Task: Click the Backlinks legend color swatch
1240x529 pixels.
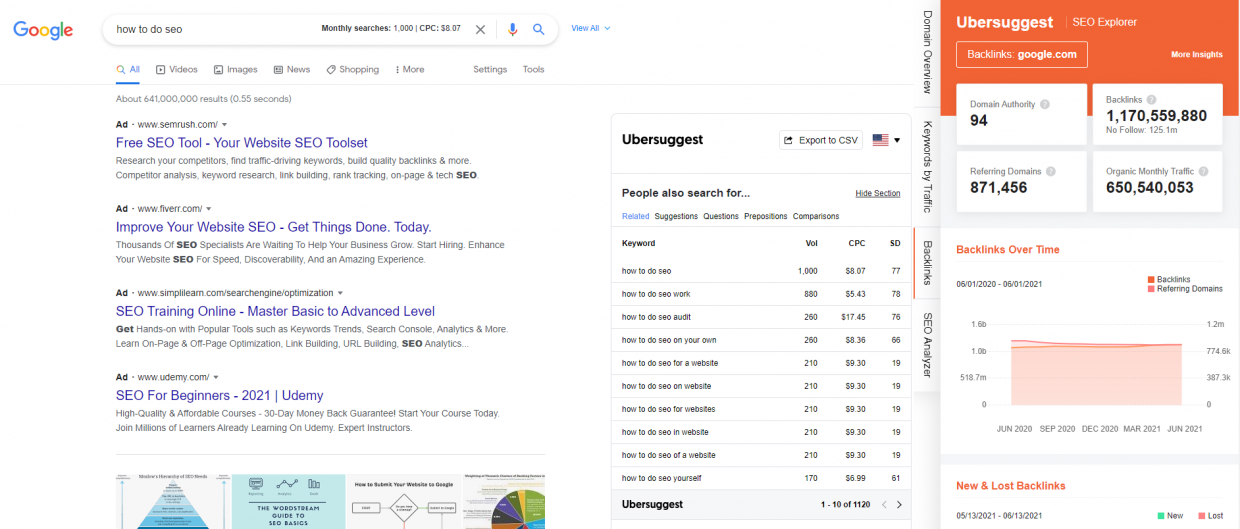Action: pyautogui.click(x=1152, y=279)
